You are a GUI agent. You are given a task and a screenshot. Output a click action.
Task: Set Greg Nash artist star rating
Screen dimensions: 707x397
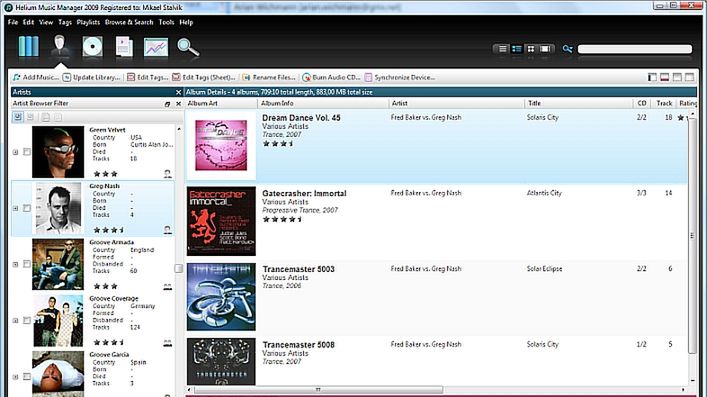coord(109,230)
